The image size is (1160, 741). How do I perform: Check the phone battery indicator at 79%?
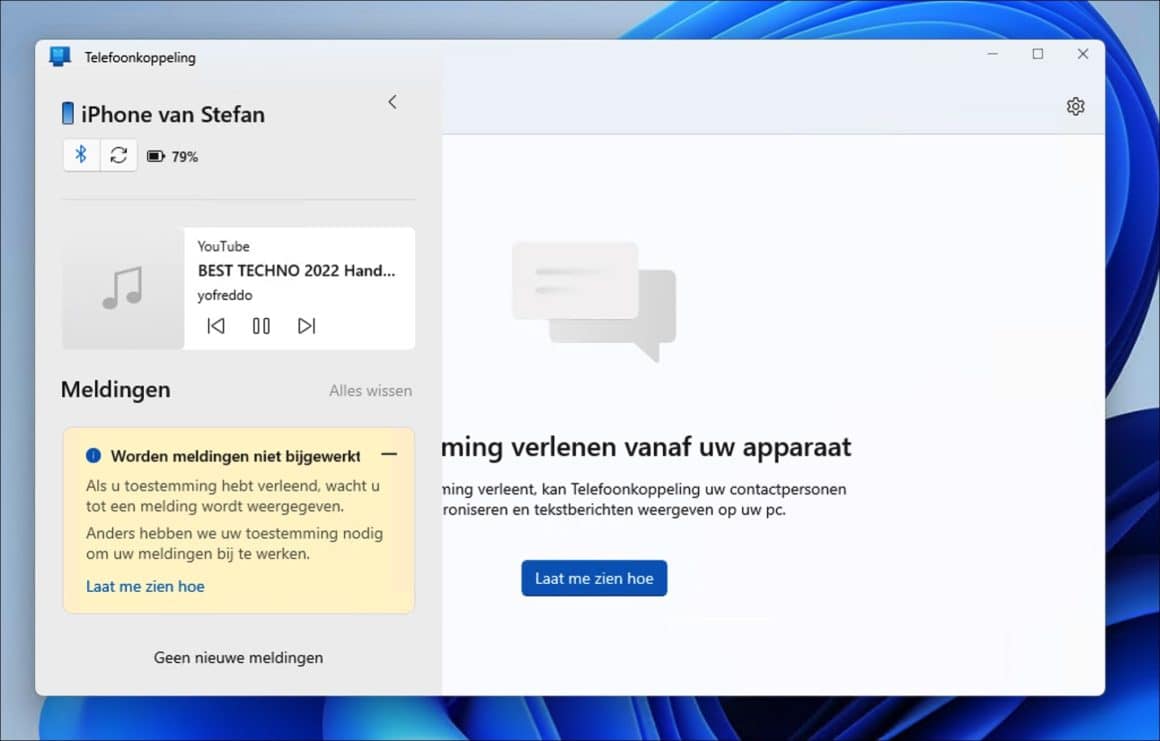(172, 156)
